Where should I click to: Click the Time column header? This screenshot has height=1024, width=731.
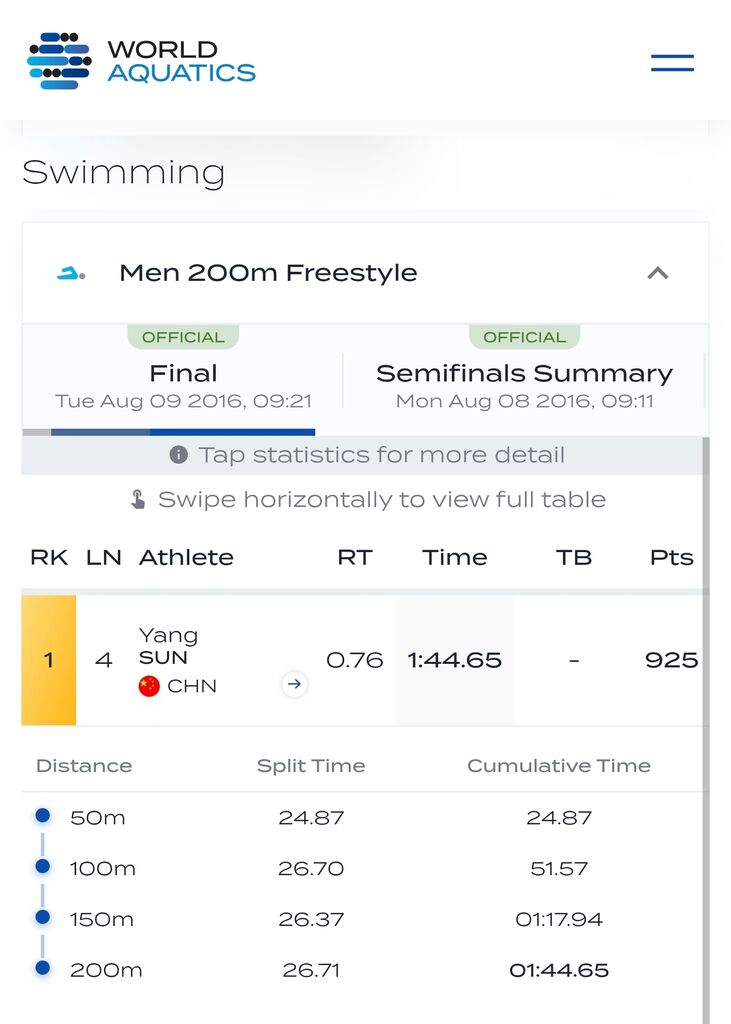(455, 557)
